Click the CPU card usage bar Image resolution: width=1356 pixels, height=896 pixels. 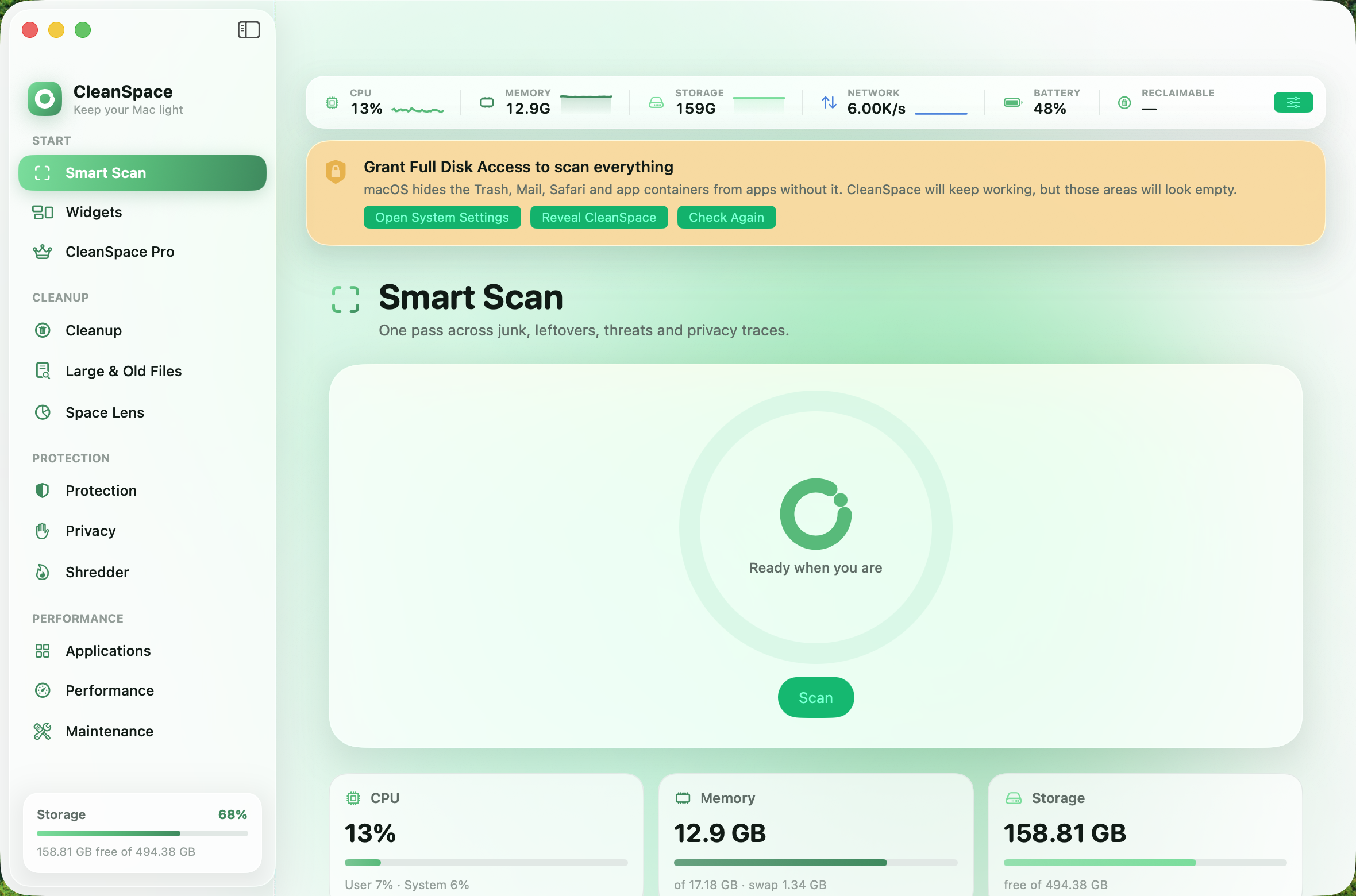point(486,863)
